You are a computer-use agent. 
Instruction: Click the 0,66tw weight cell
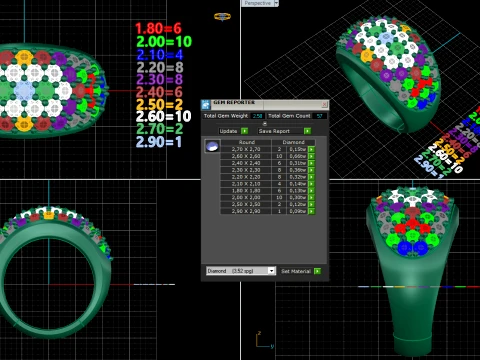pyautogui.click(x=297, y=156)
